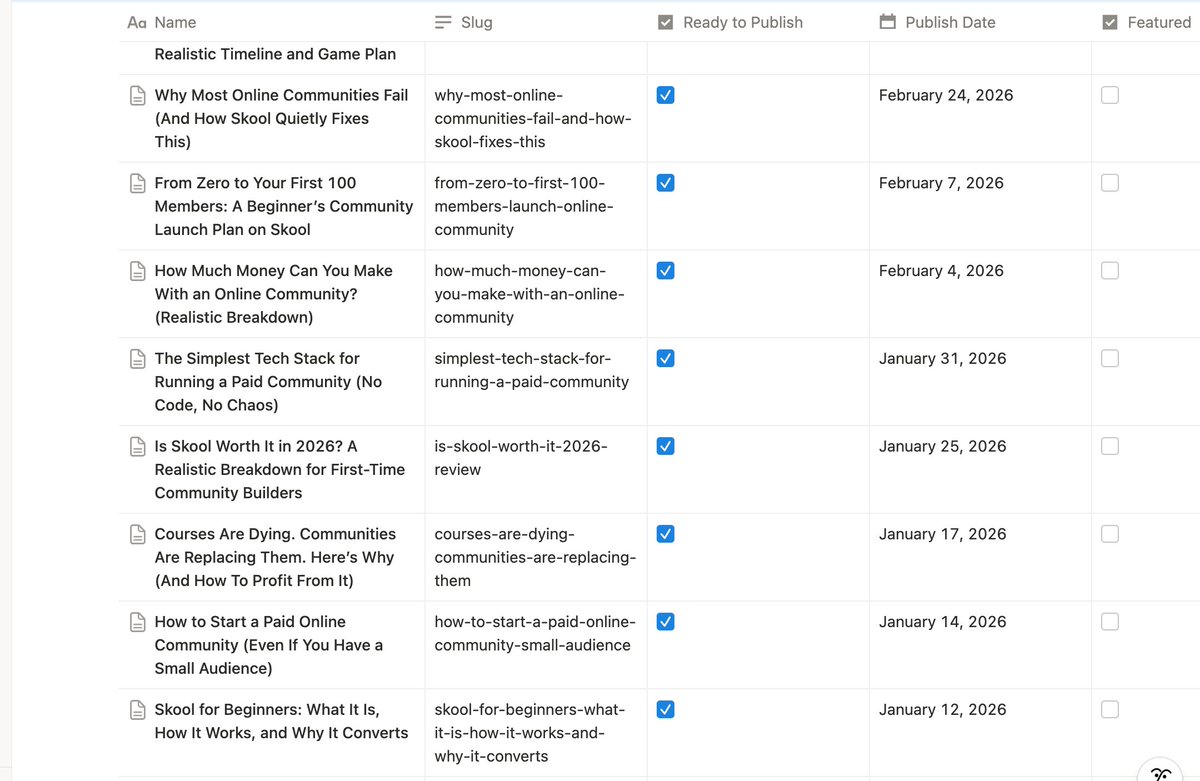The height and width of the screenshot is (781, 1200).
Task: Check Featured box for January 25, 2026 row
Action: pos(1110,446)
